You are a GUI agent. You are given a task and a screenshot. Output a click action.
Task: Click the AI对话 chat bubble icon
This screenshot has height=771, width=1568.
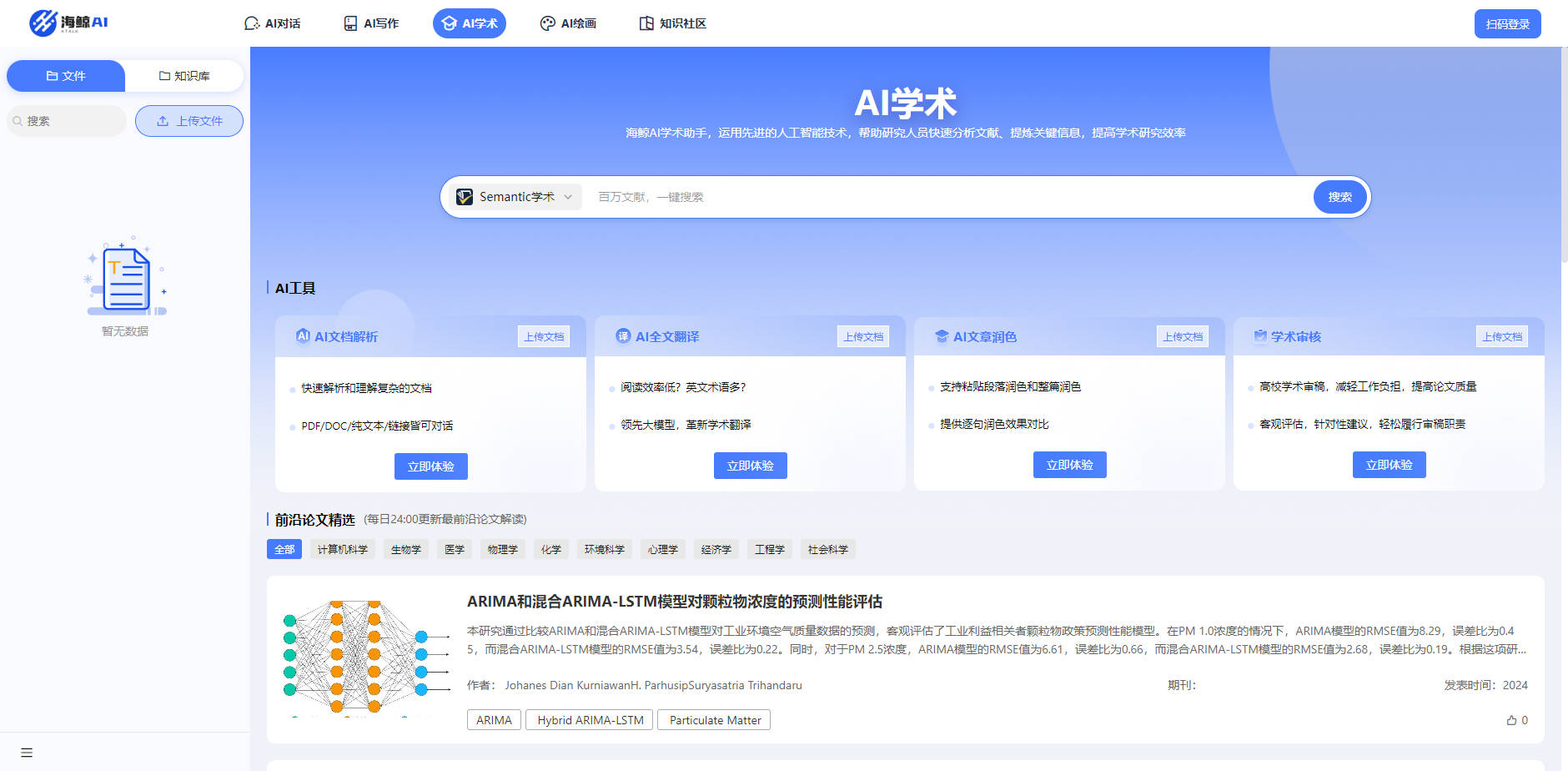[252, 23]
